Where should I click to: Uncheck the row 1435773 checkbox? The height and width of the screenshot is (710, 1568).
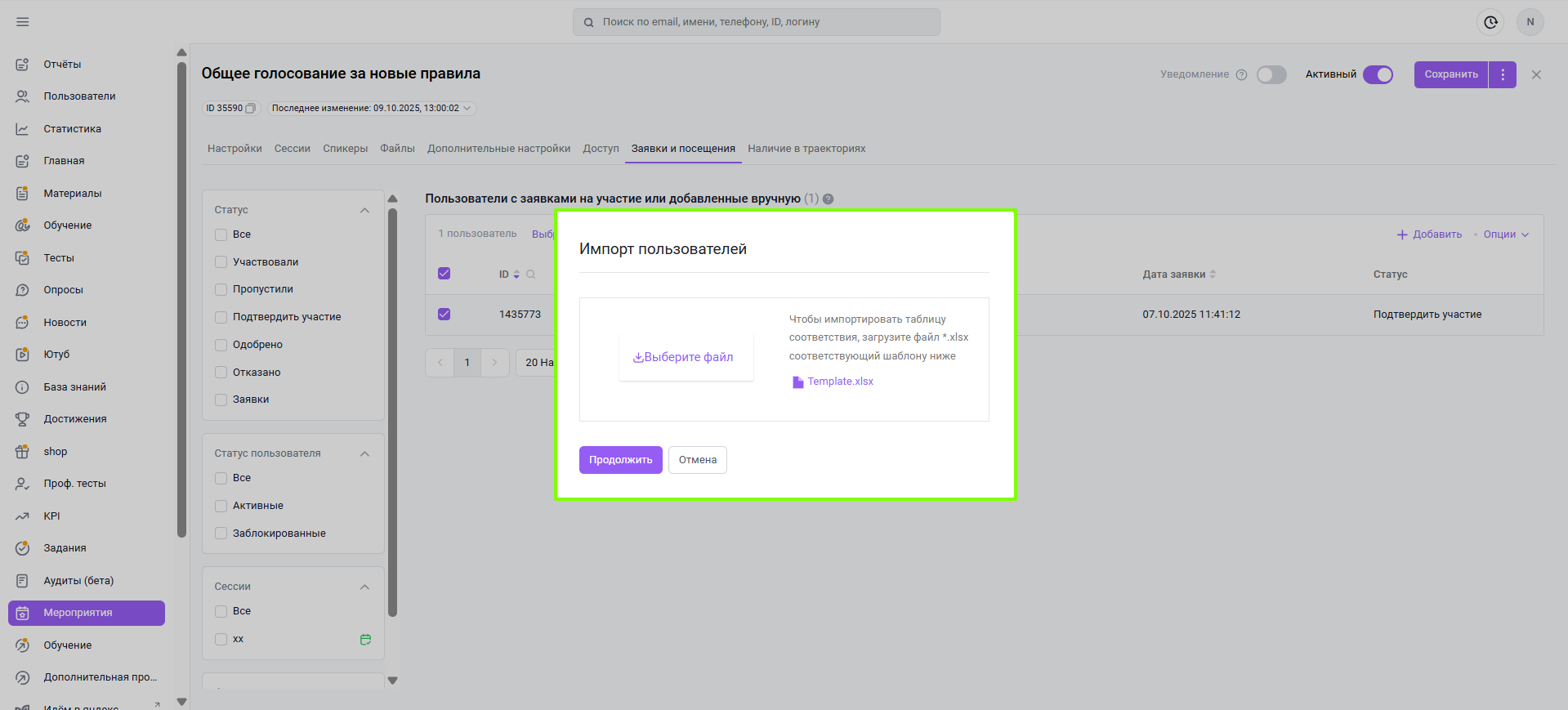(x=444, y=314)
